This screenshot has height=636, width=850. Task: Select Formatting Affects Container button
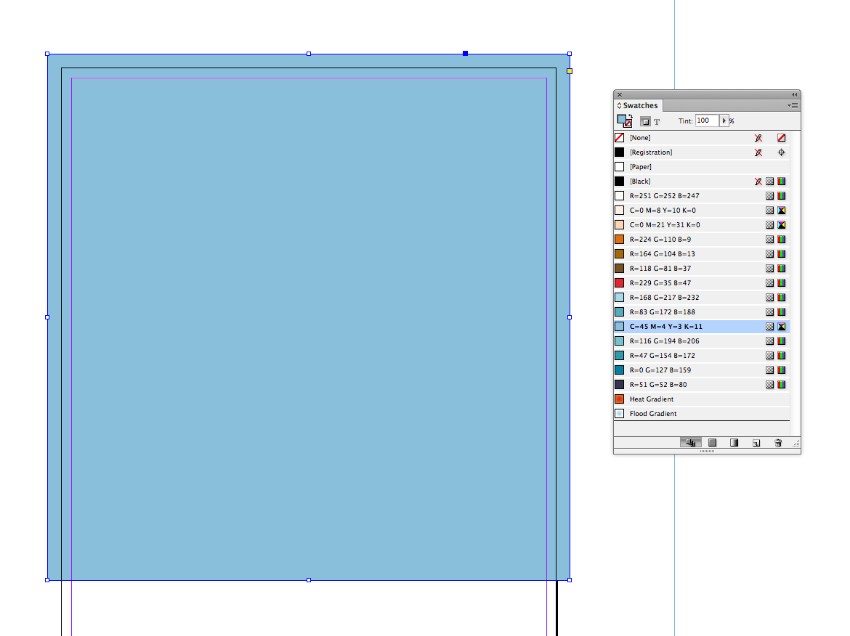click(645, 121)
